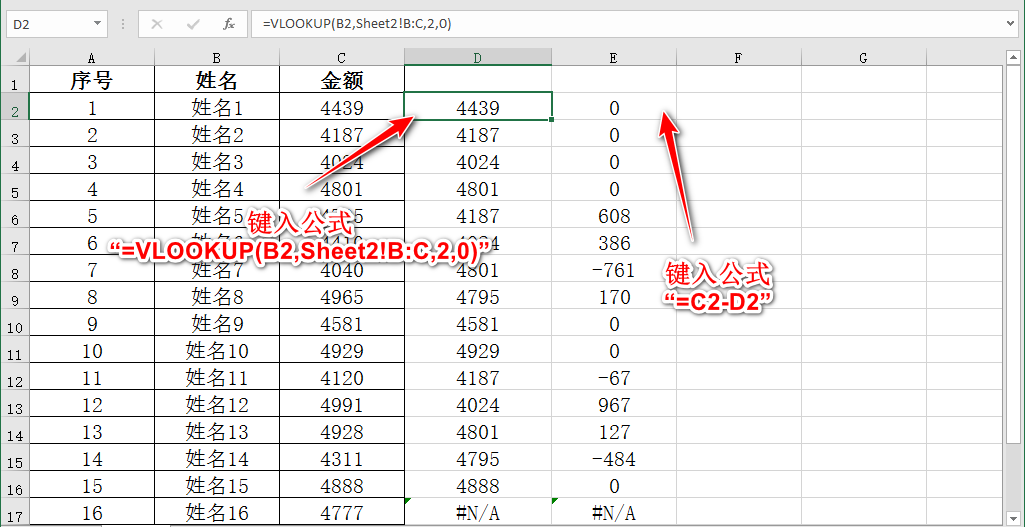Click cell containing 姓名4
Viewport: 1025px width, 527px height.
click(216, 188)
